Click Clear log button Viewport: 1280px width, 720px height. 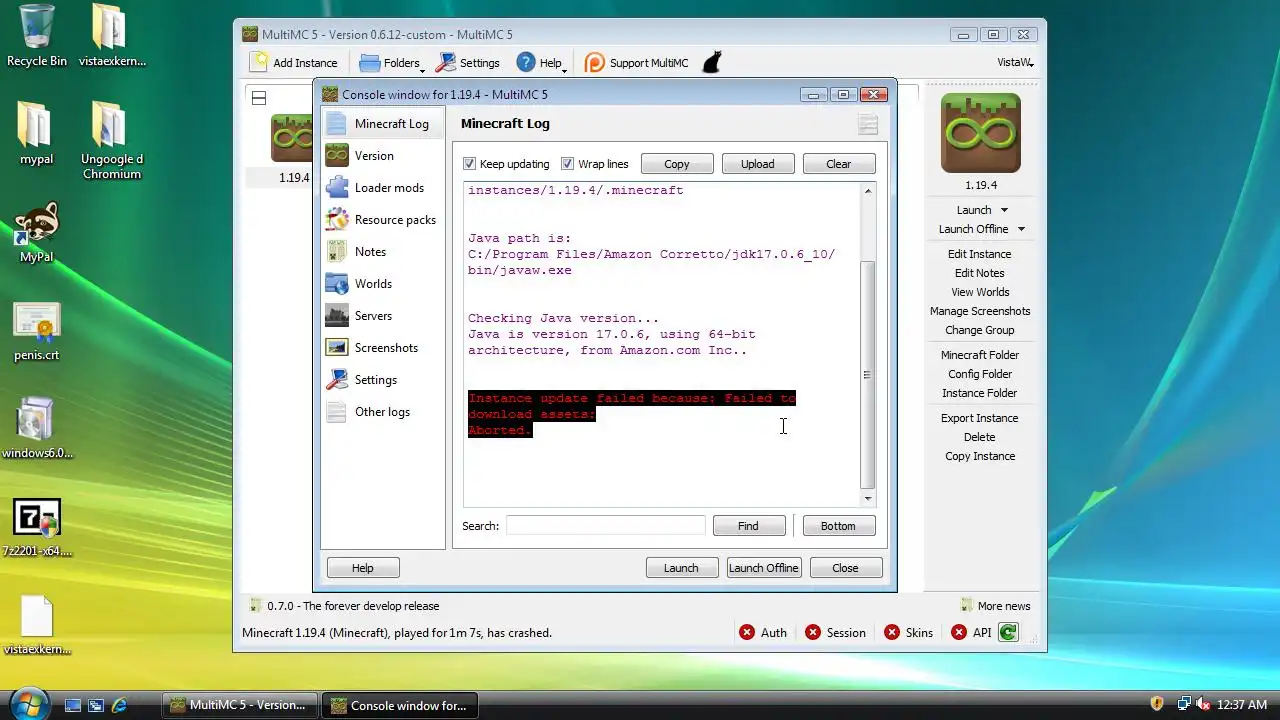(x=839, y=164)
